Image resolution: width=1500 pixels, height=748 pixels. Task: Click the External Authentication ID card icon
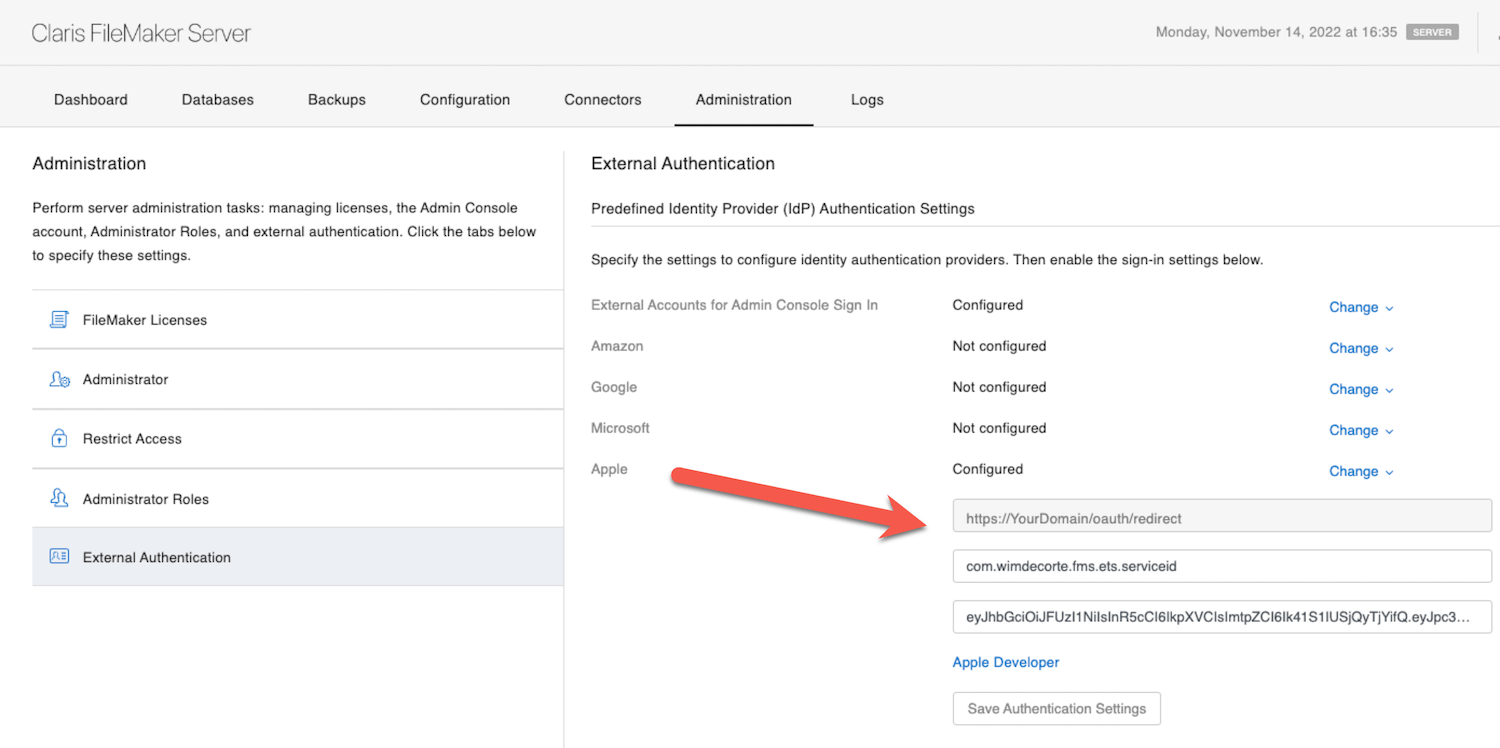pos(59,557)
